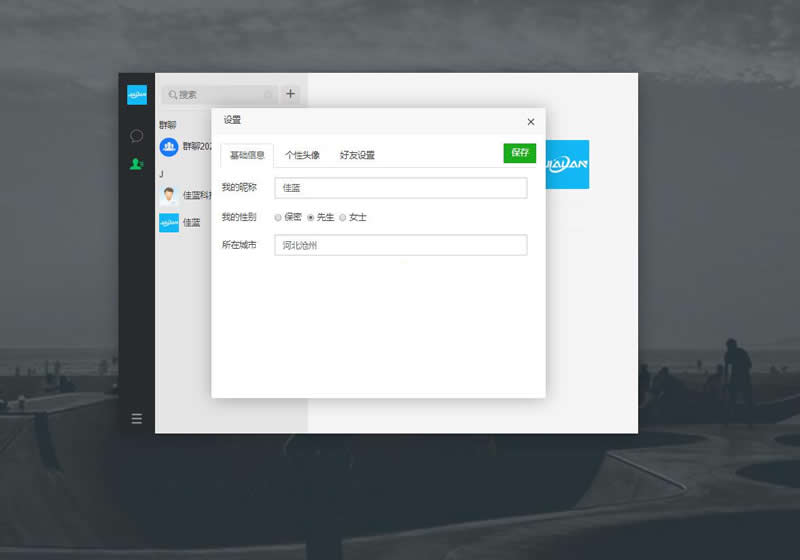Switch to the 个性头像 tab
The height and width of the screenshot is (560, 800).
[302, 155]
